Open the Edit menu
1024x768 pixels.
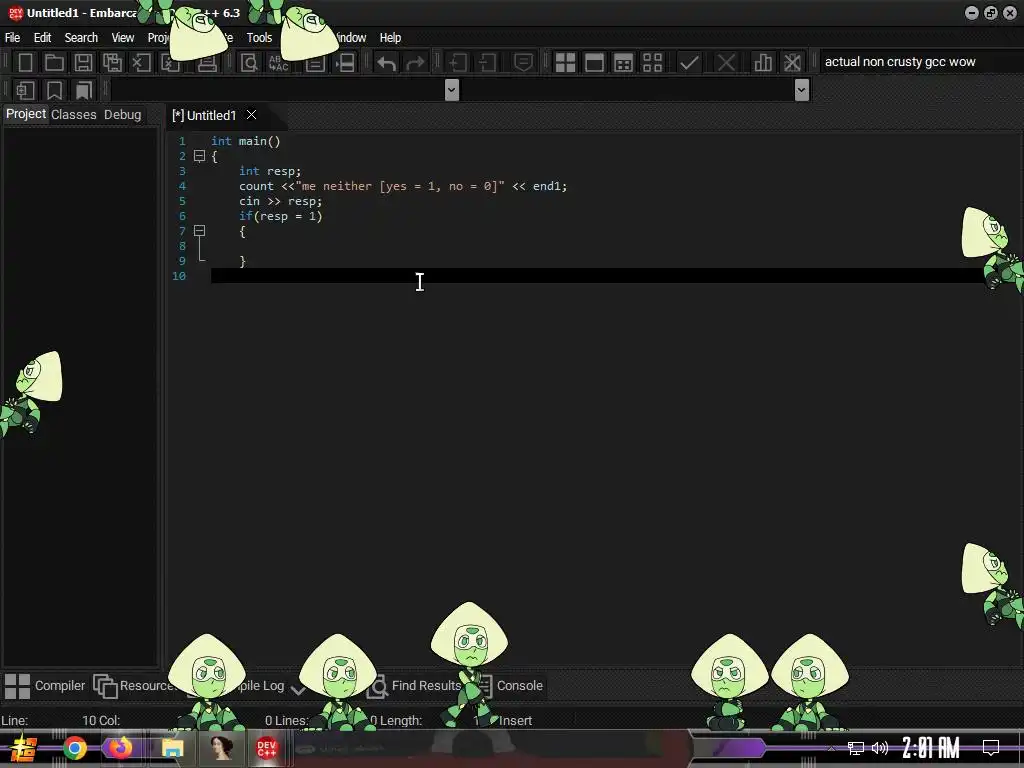point(42,38)
